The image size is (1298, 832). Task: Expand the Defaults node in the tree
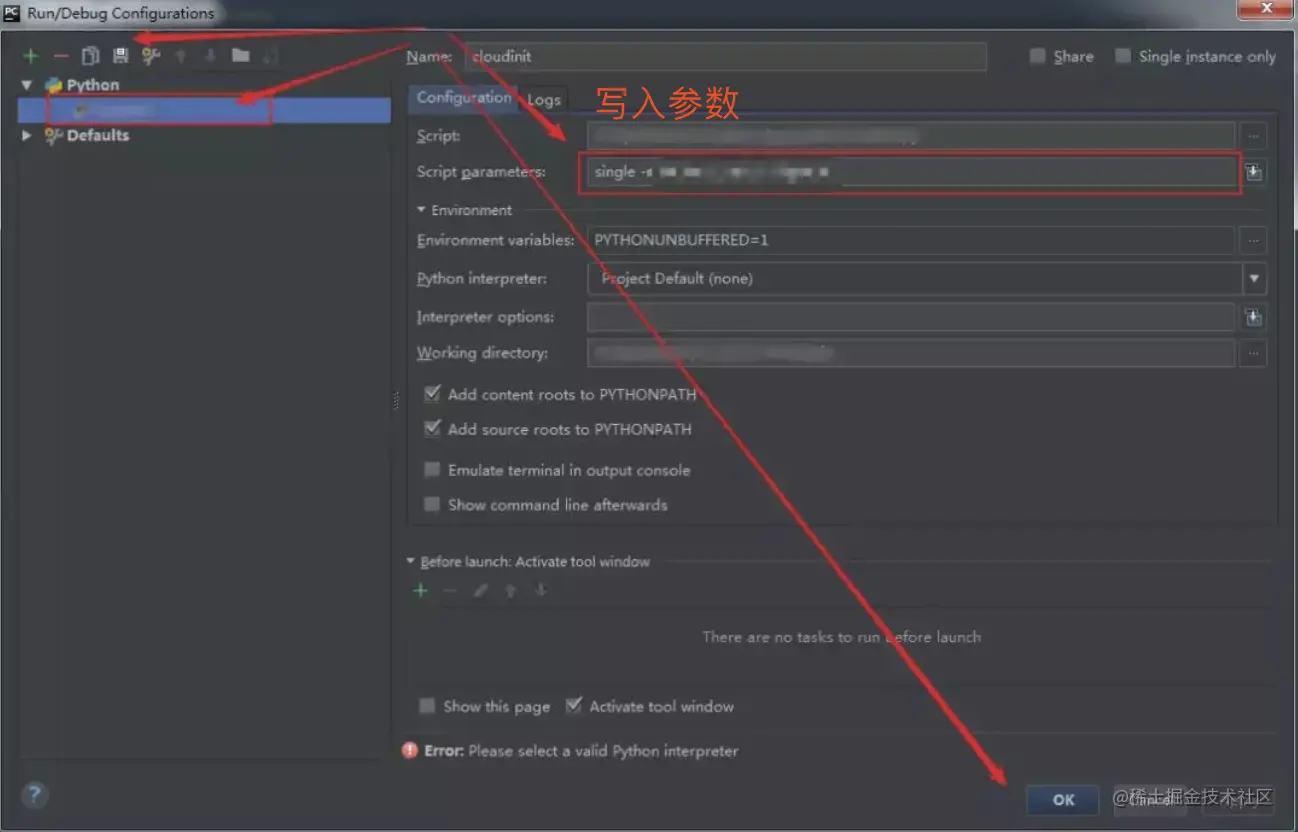27,135
